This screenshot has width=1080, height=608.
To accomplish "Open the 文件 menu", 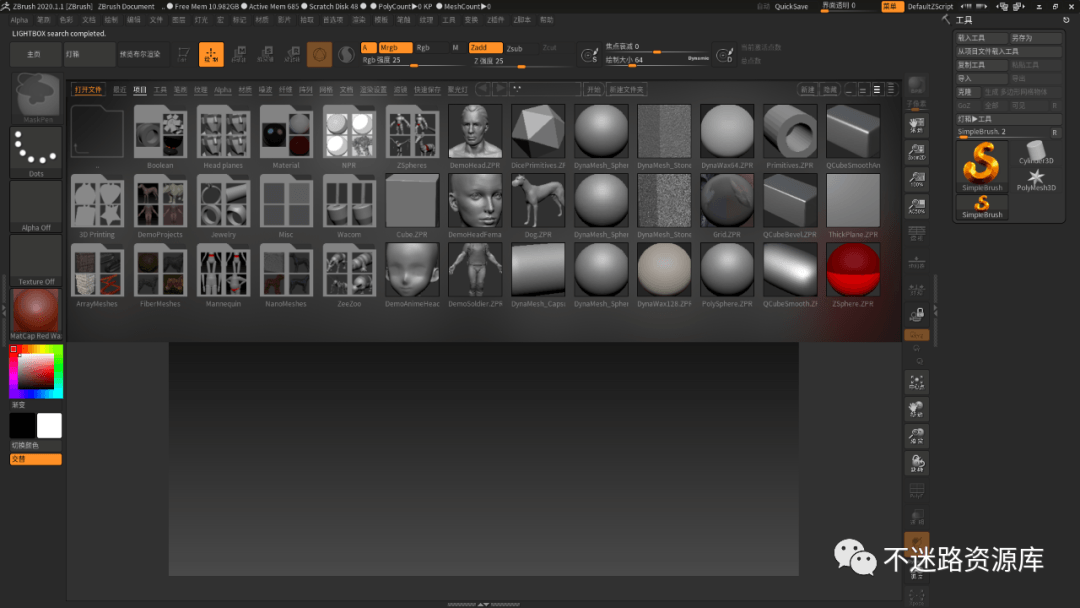I will tap(156, 20).
